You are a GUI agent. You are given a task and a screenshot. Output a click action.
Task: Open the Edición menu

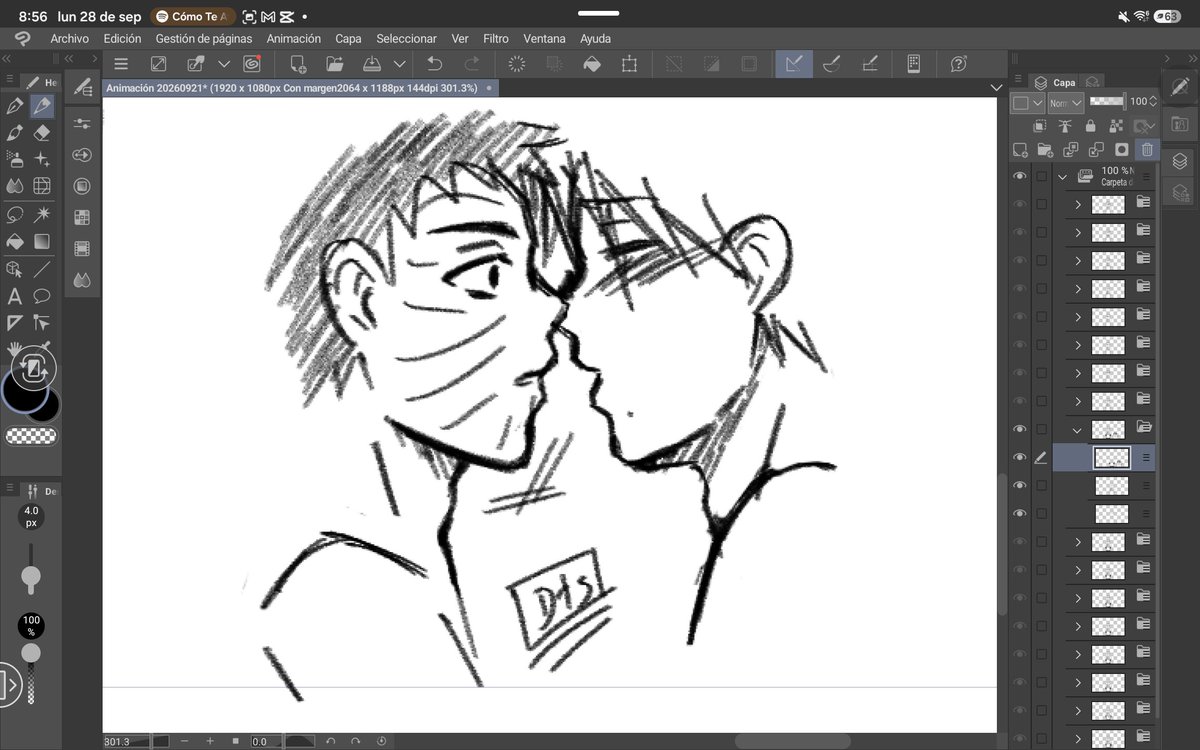pos(122,39)
